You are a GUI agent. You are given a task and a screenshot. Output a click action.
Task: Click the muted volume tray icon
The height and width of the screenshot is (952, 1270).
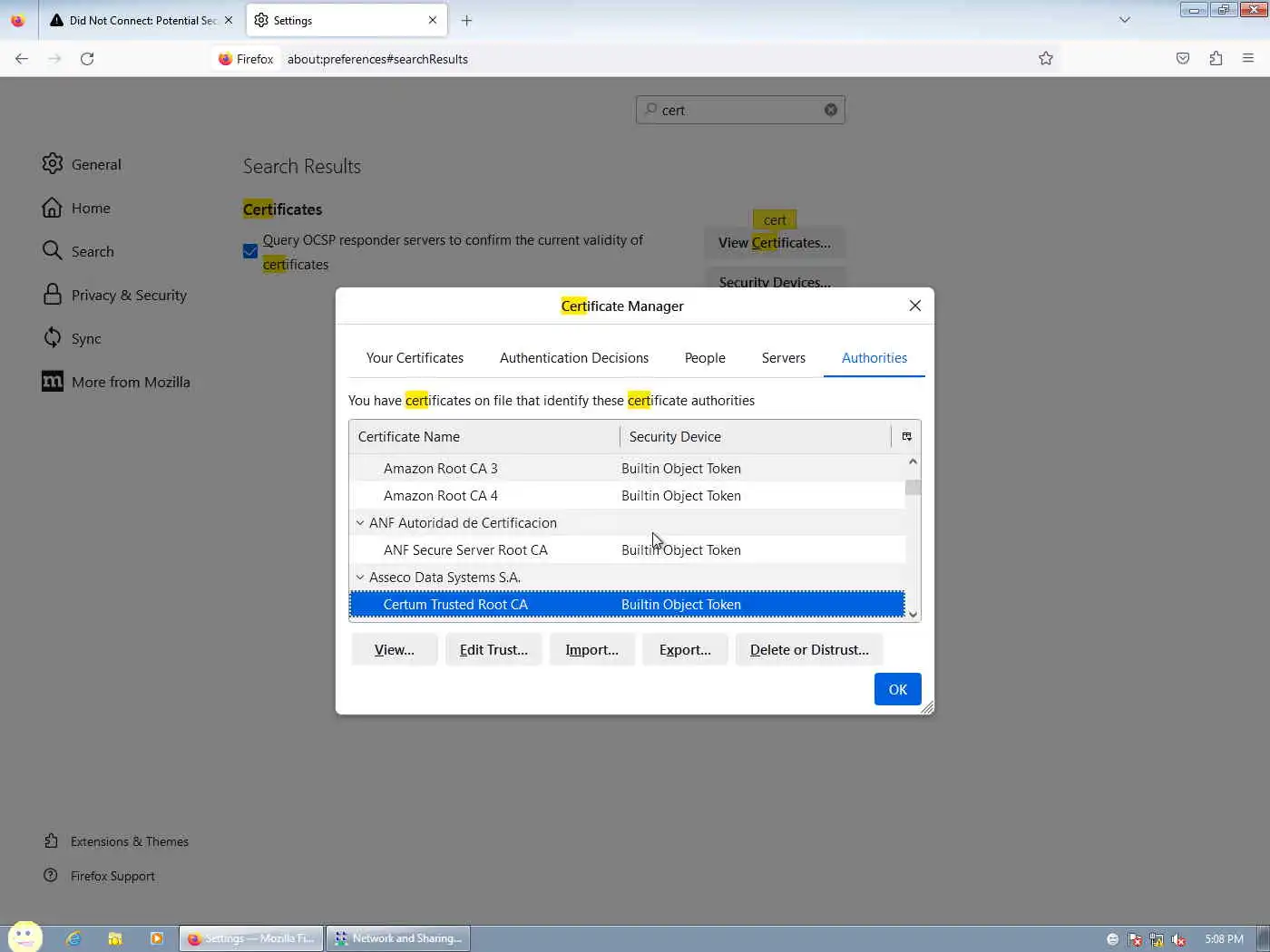click(1178, 939)
